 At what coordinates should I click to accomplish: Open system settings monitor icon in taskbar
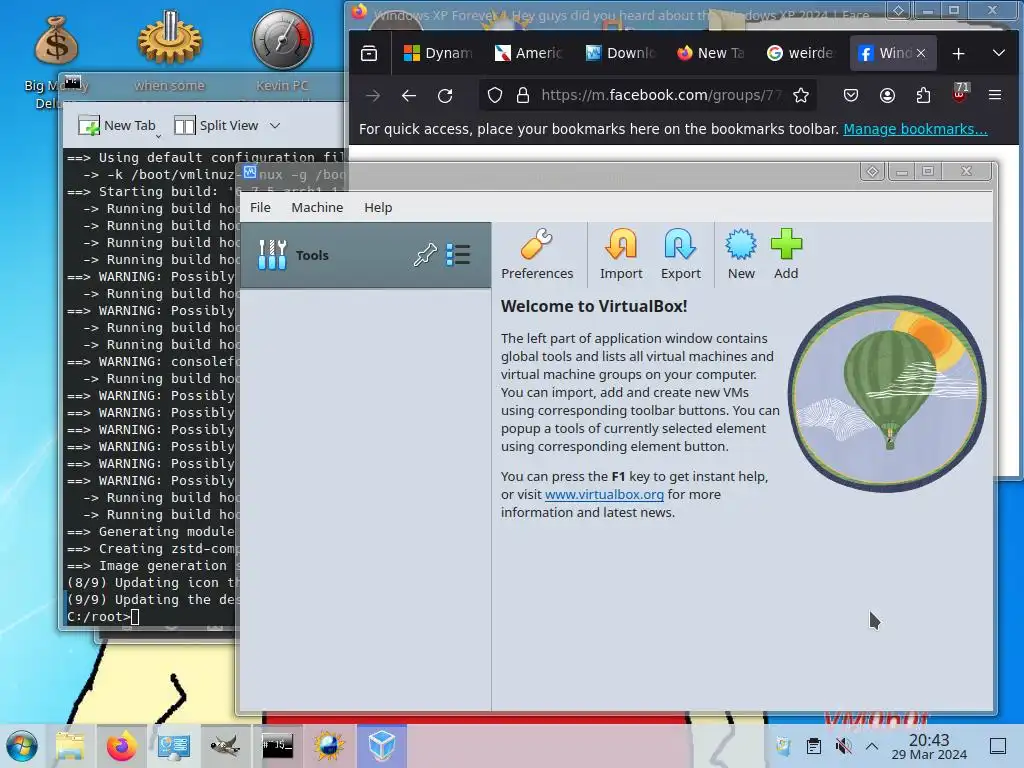[x=173, y=746]
